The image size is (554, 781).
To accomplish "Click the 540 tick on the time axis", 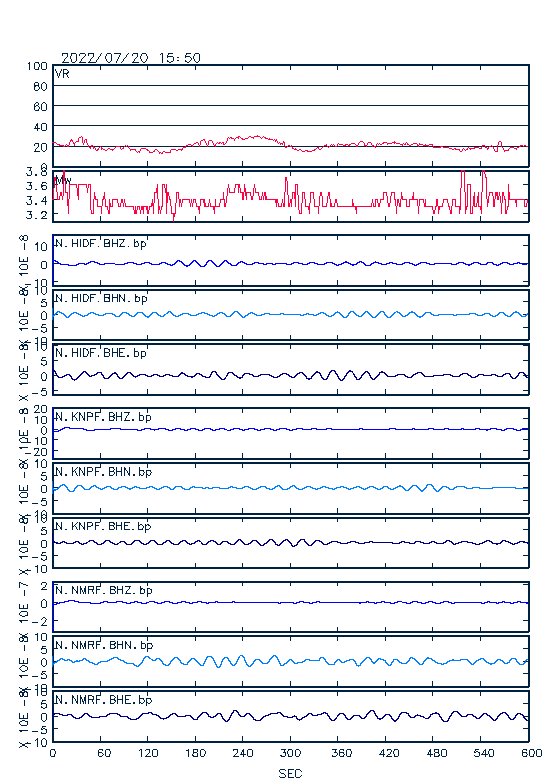I will coord(483,753).
